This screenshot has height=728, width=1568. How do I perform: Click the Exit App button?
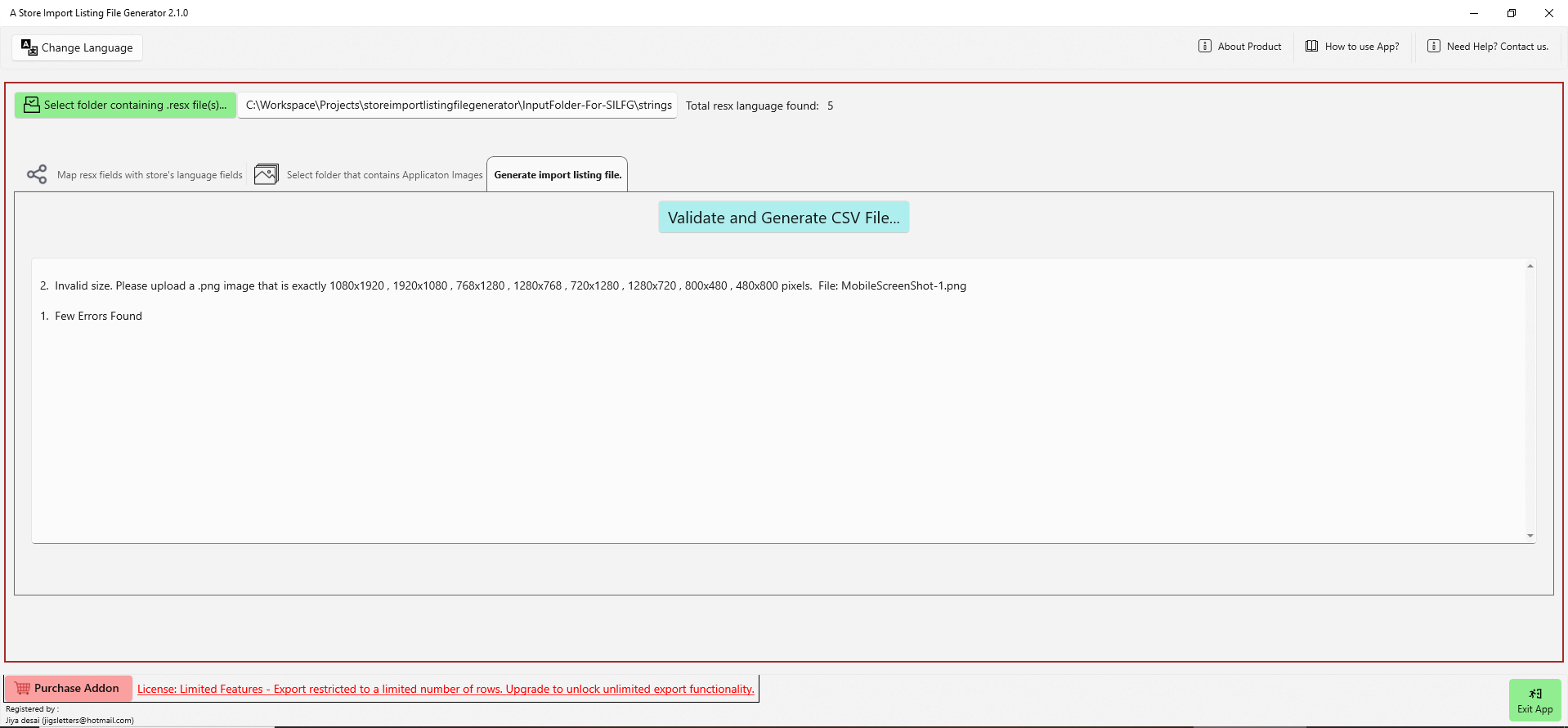1535,700
